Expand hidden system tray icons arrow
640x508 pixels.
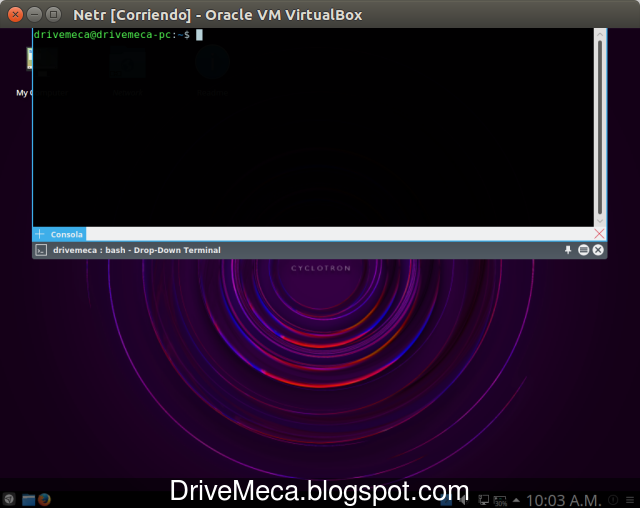516,500
